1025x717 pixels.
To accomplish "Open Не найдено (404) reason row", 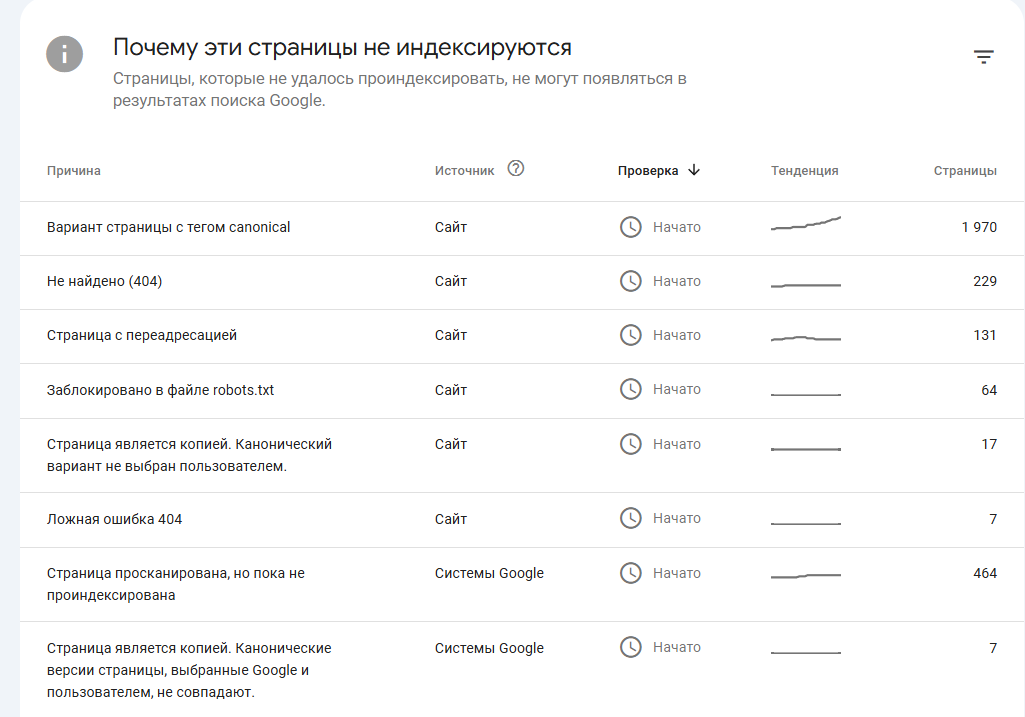I will point(522,282).
